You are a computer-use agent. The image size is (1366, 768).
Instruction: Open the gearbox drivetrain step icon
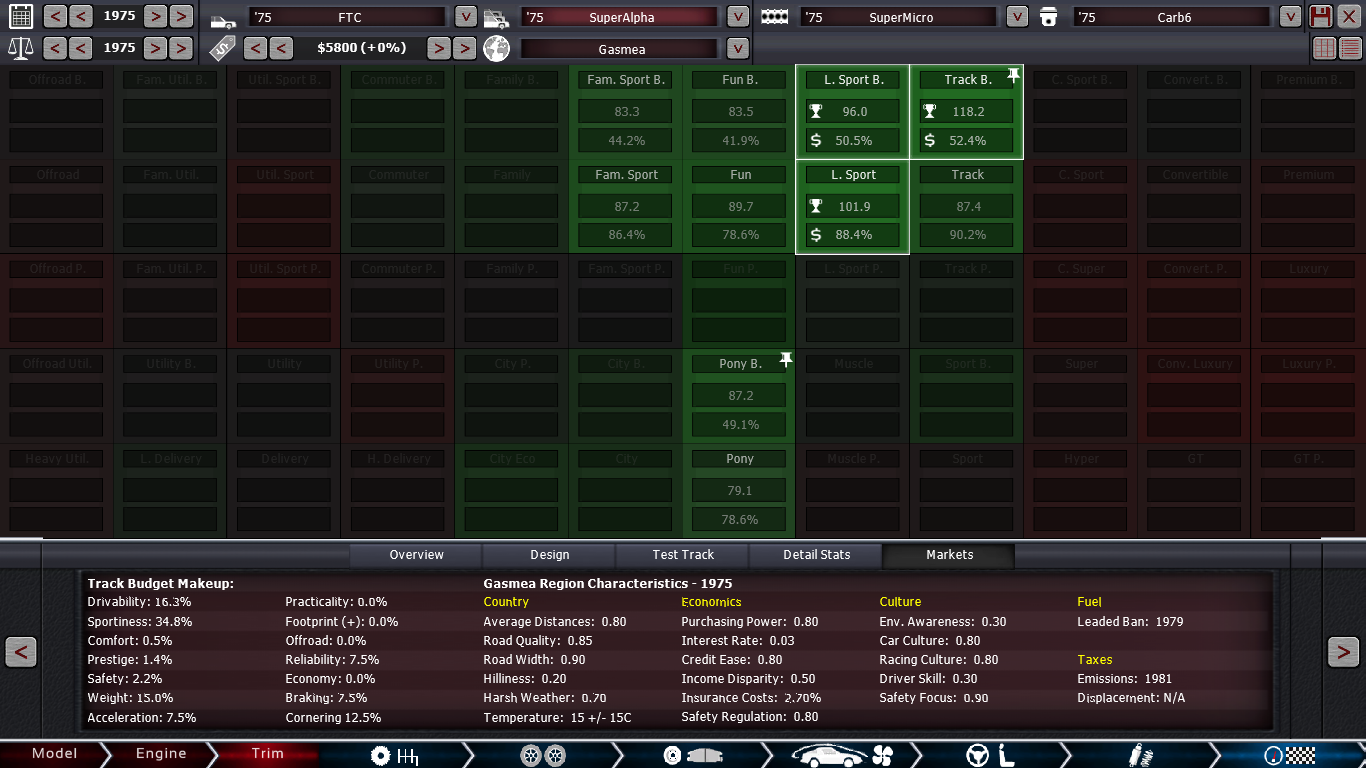(394, 755)
